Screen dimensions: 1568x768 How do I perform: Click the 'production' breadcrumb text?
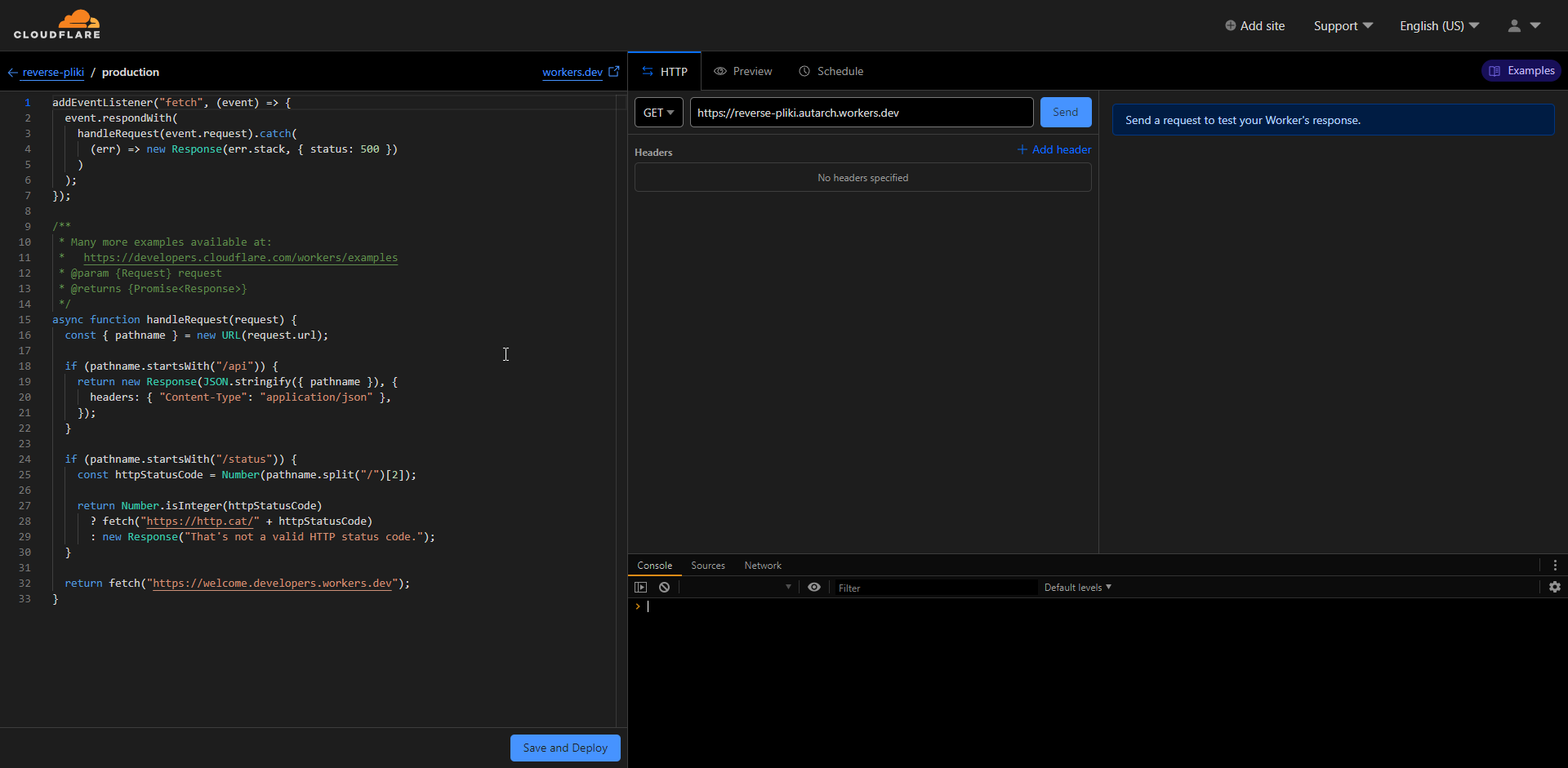coord(131,72)
